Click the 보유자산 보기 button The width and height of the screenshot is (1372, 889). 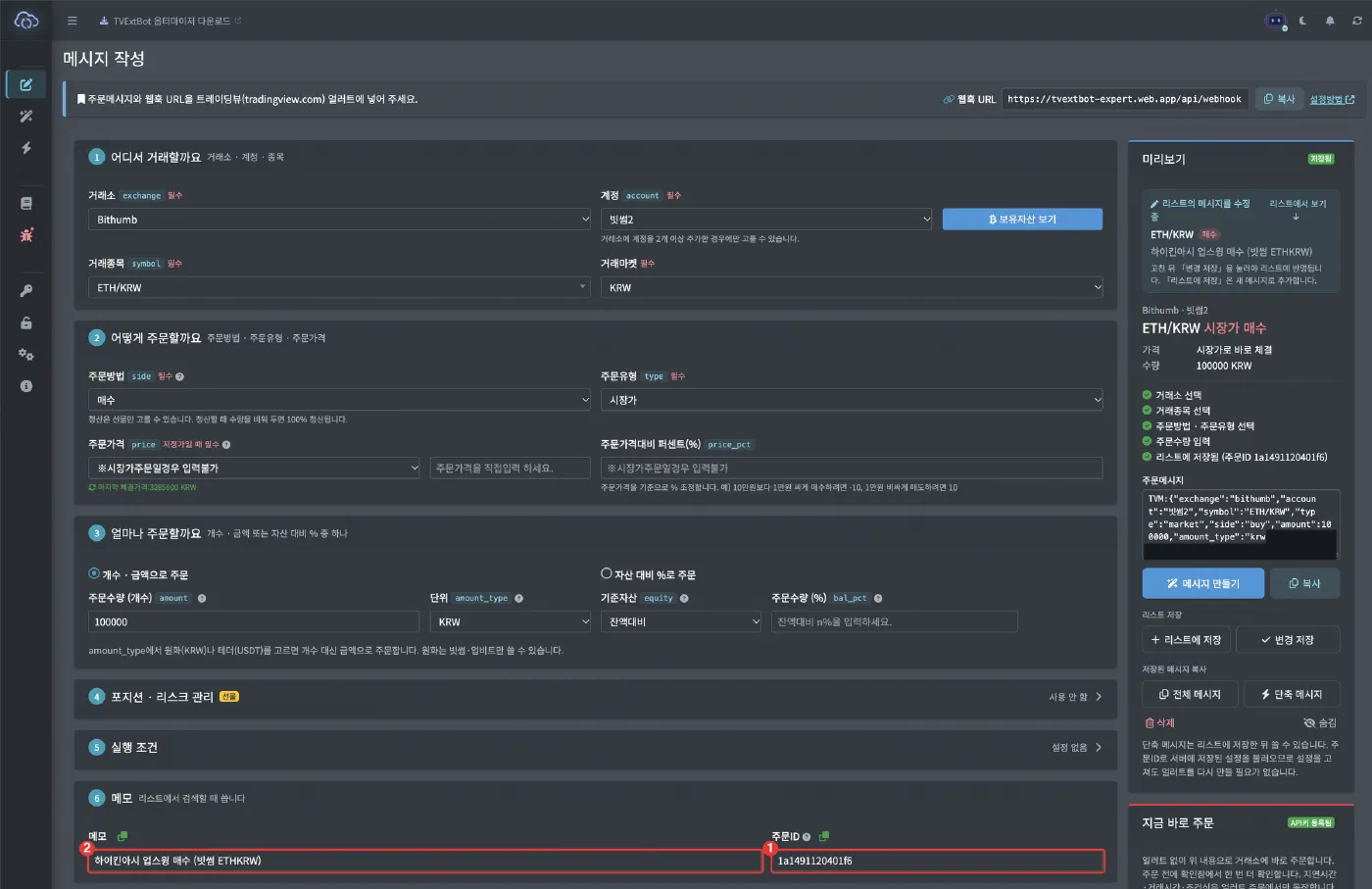point(1022,220)
